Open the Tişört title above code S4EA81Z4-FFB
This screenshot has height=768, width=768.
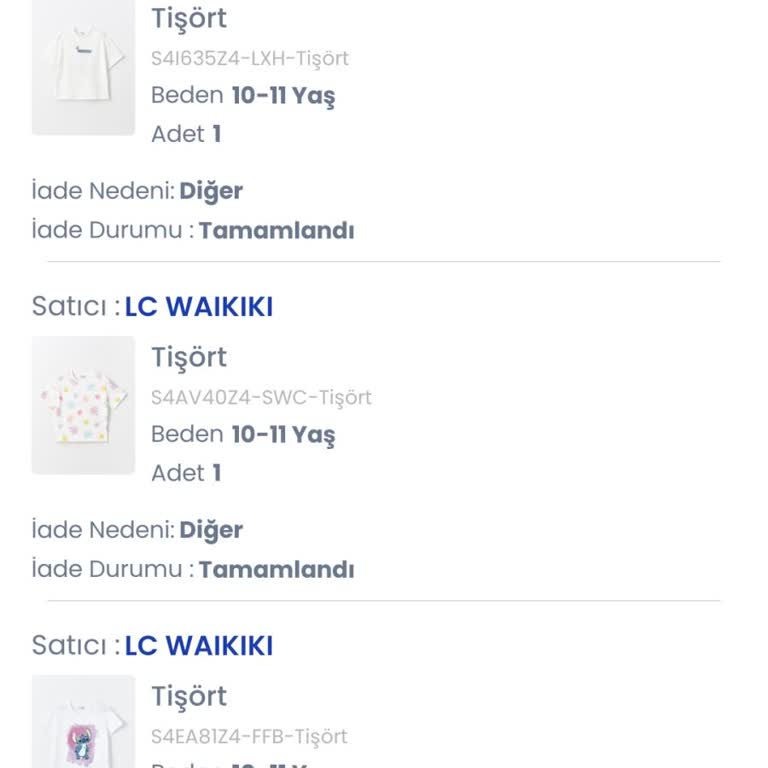[189, 696]
